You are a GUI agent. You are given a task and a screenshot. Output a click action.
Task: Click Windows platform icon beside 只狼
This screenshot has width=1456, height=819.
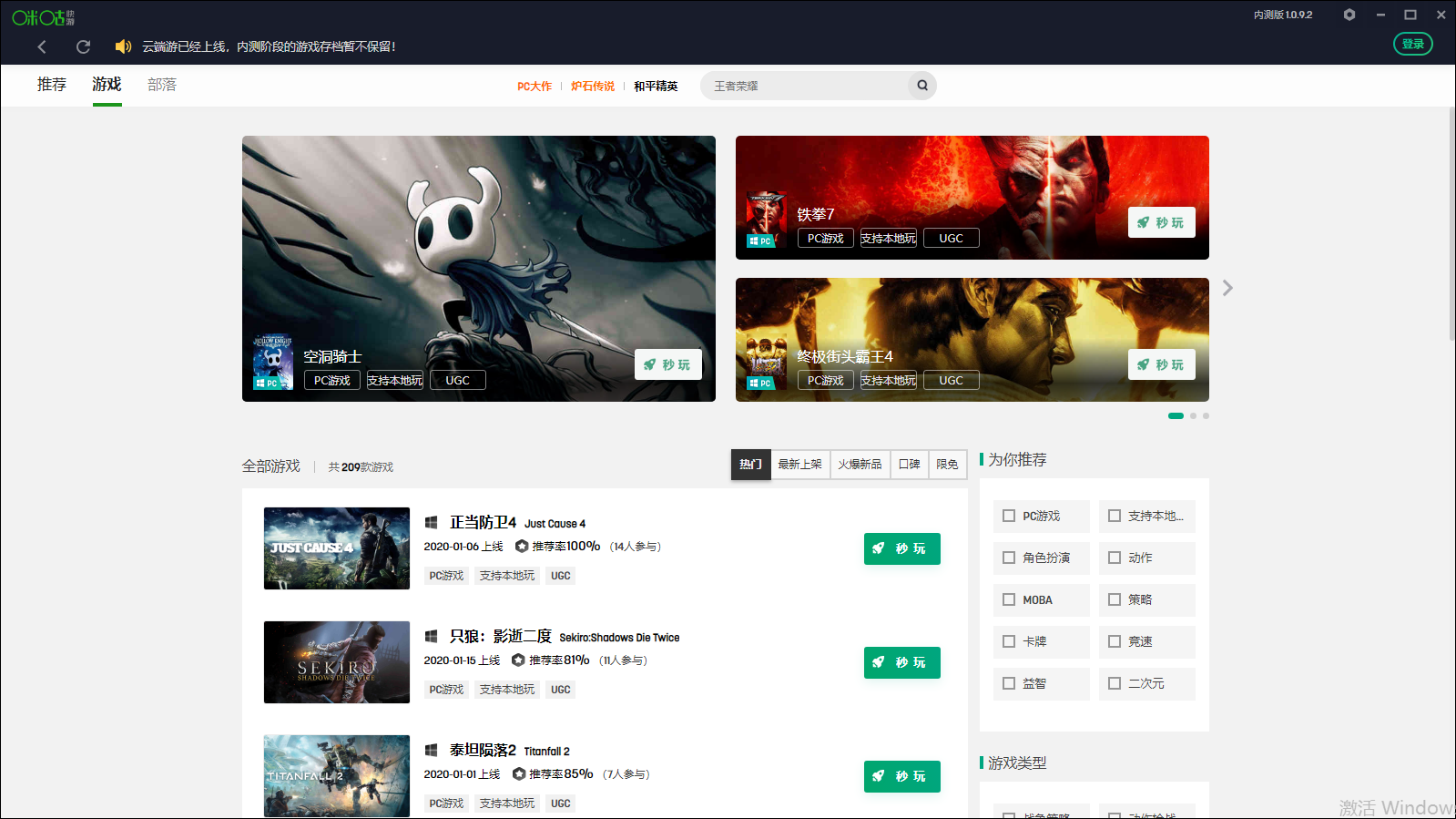pos(432,637)
